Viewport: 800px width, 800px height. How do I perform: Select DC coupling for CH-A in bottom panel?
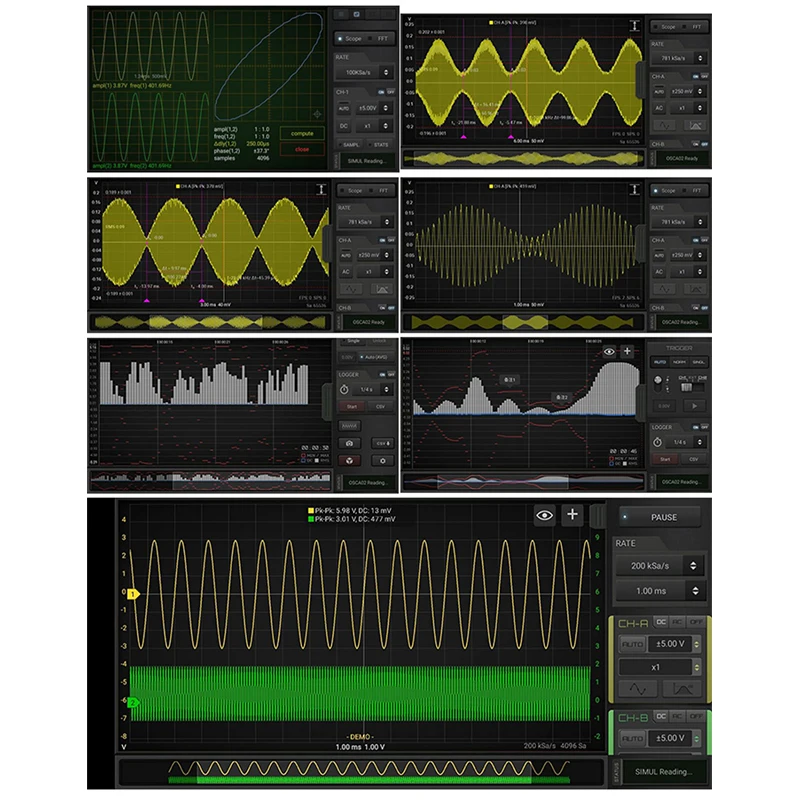[661, 622]
